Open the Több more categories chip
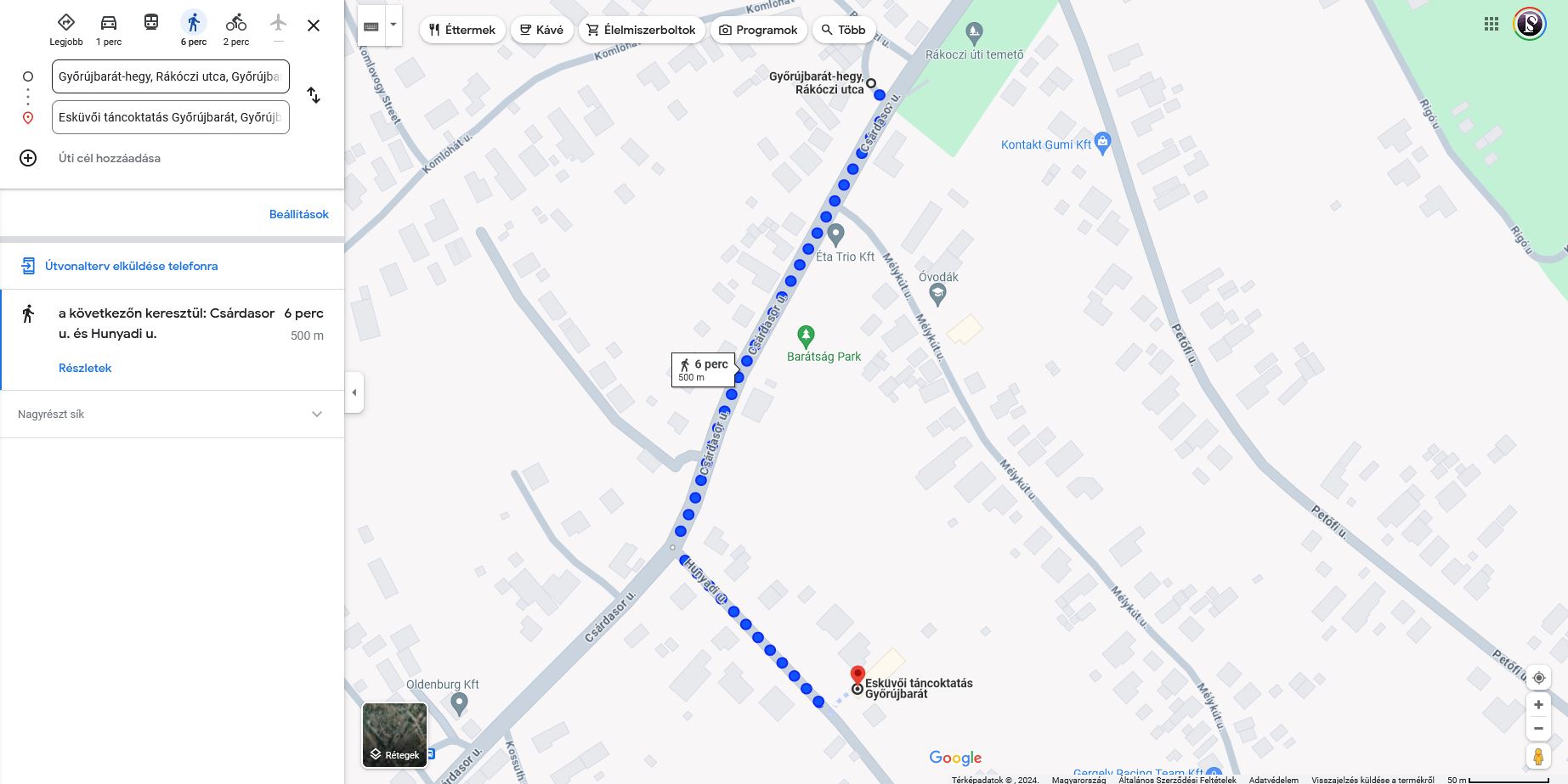The height and width of the screenshot is (784, 1568). [x=844, y=30]
